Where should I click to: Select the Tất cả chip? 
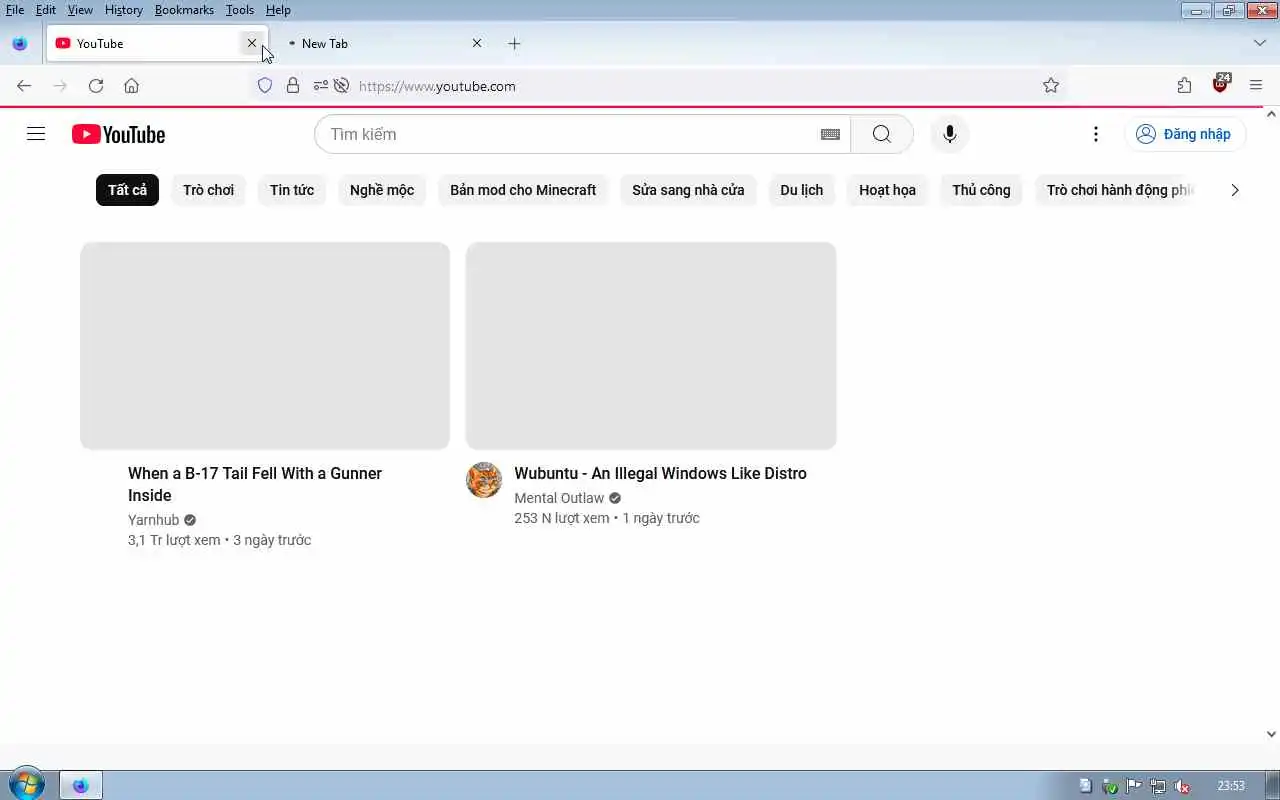[127, 190]
